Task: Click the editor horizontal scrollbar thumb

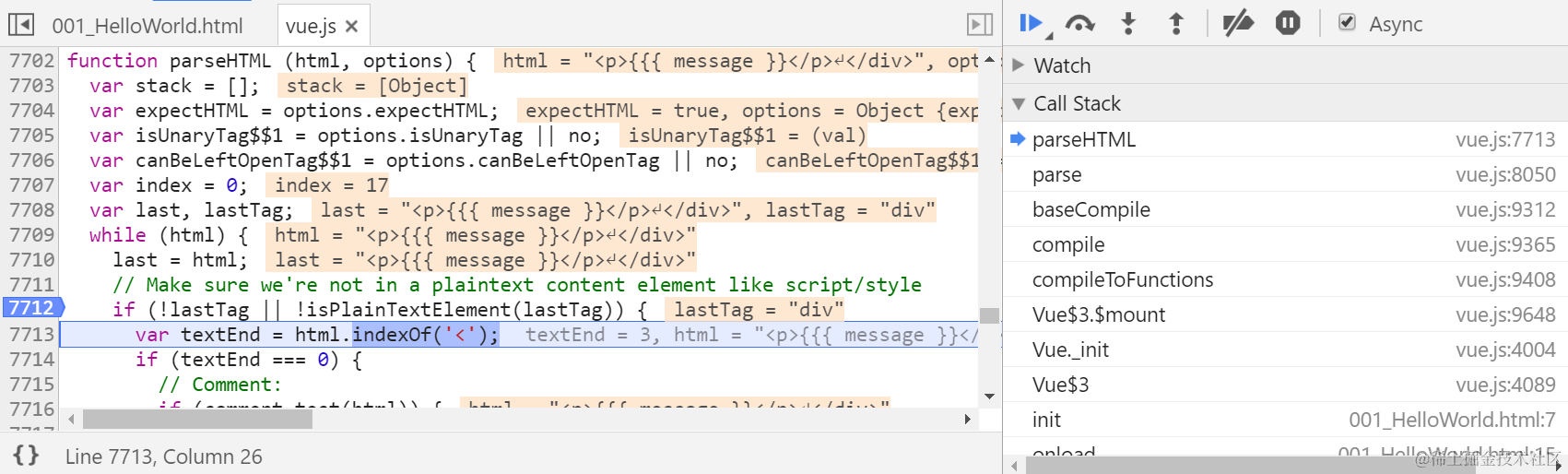Action: (x=197, y=420)
